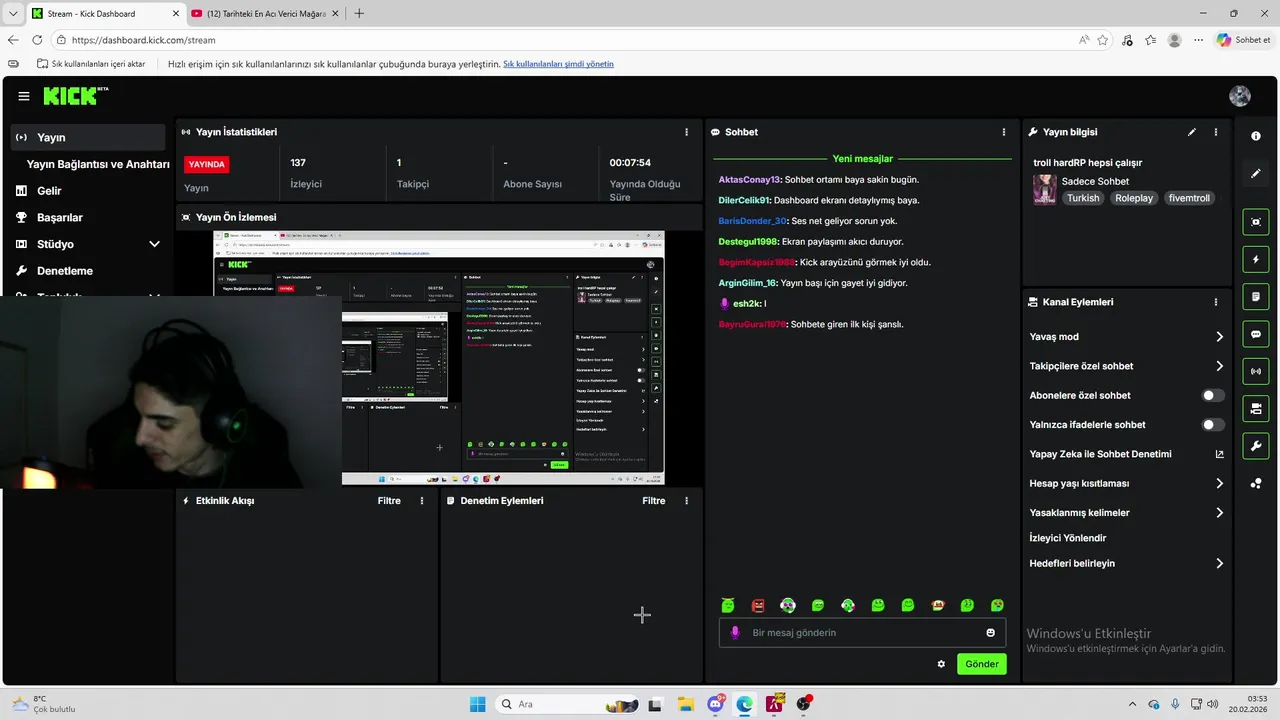The width and height of the screenshot is (1280, 720).
Task: Click the stream preview thumbnail
Action: (439, 358)
